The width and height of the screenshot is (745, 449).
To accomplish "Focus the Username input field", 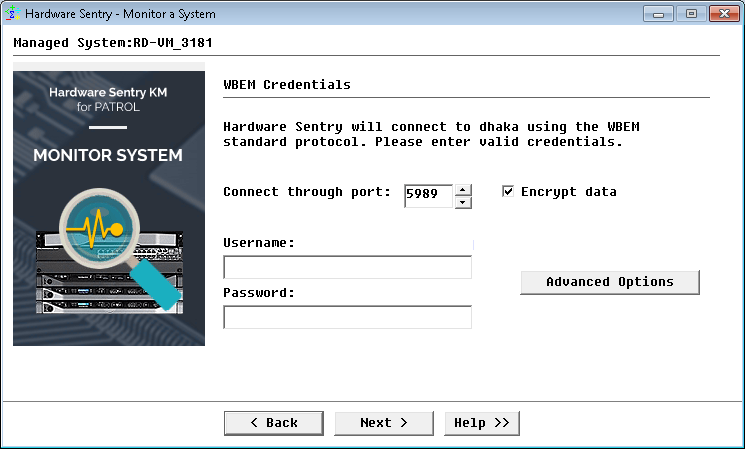I will coord(347,267).
